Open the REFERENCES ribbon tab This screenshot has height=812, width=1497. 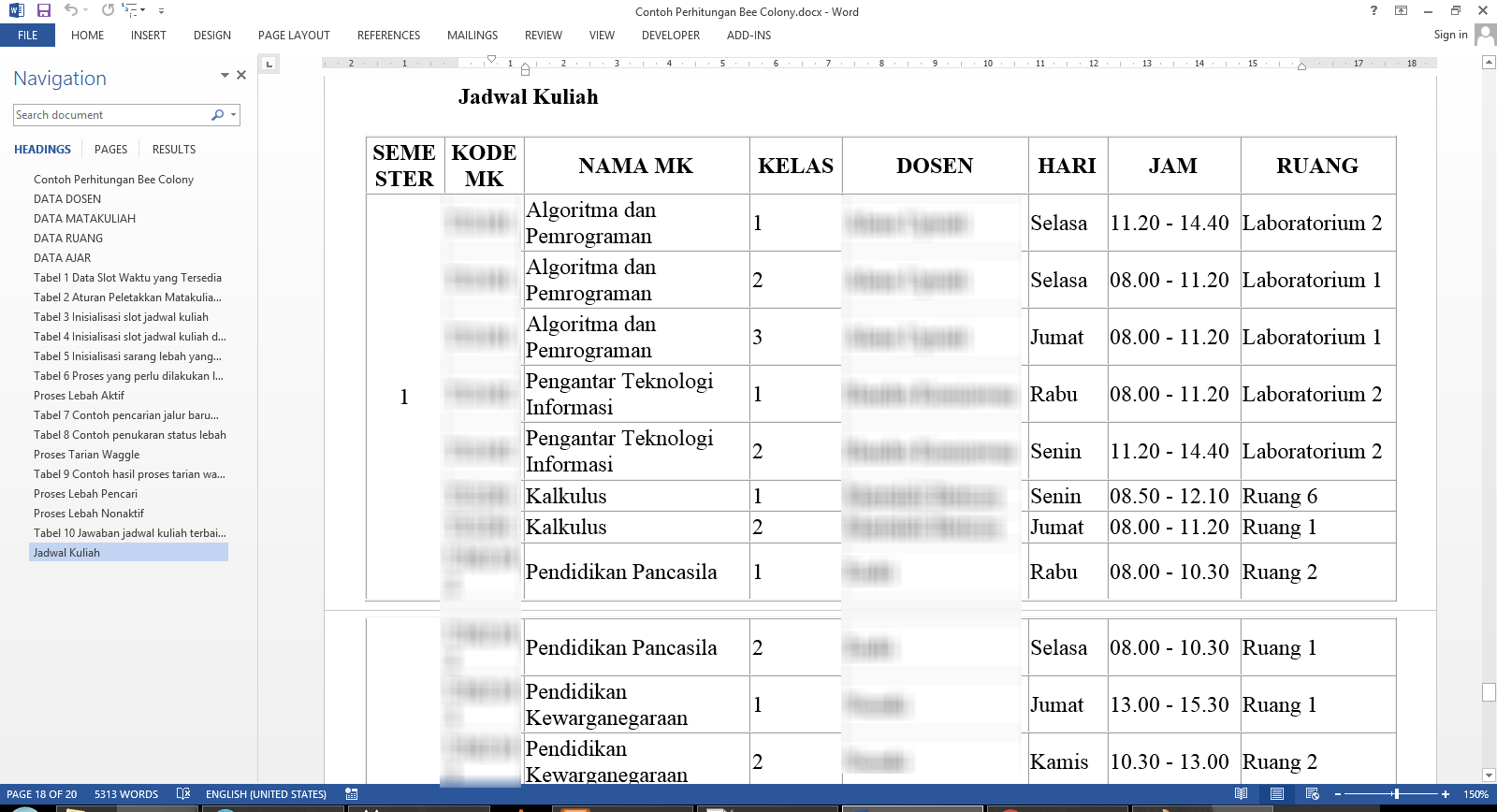[388, 36]
